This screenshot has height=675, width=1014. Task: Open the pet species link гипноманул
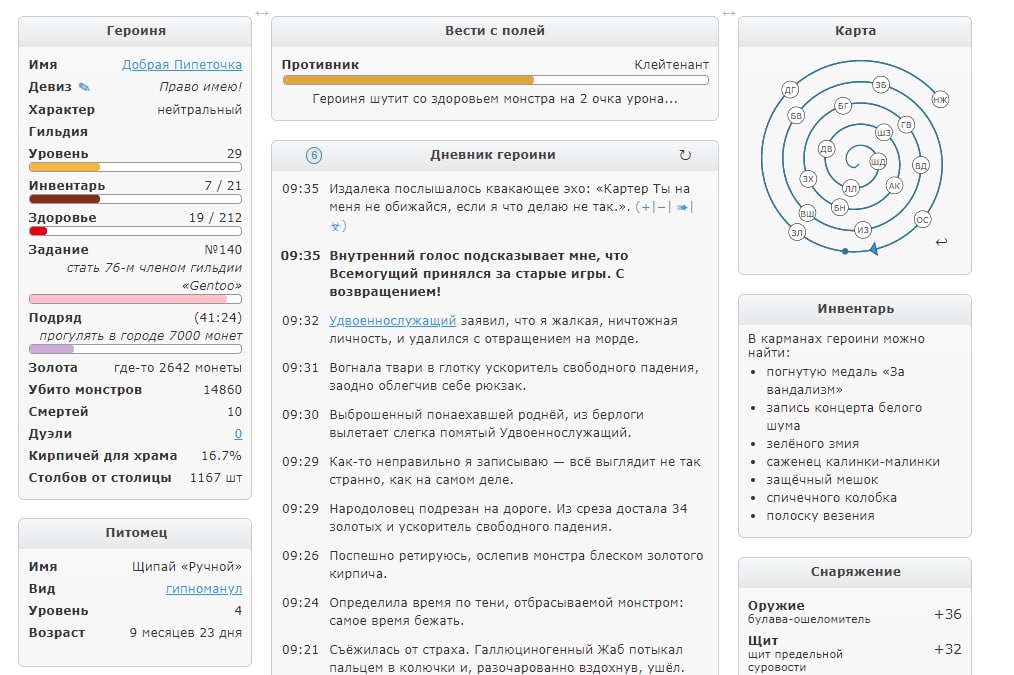[204, 589]
